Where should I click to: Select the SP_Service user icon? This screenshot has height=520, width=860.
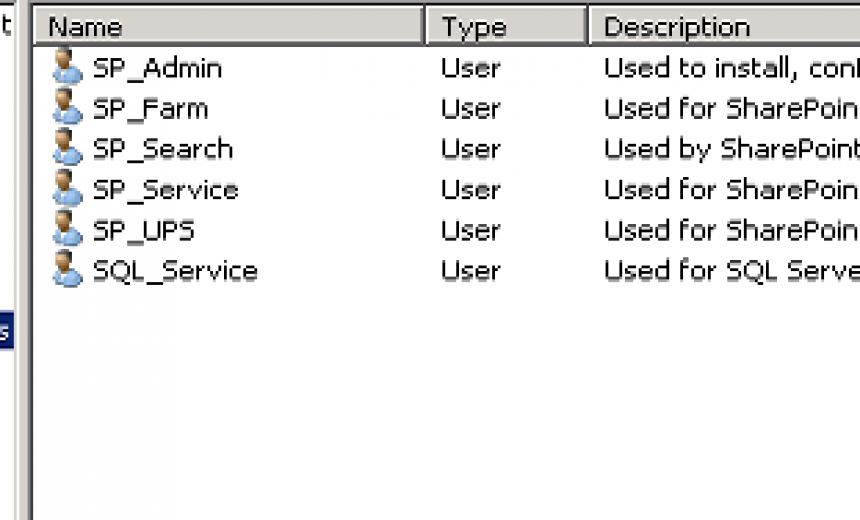click(x=67, y=188)
